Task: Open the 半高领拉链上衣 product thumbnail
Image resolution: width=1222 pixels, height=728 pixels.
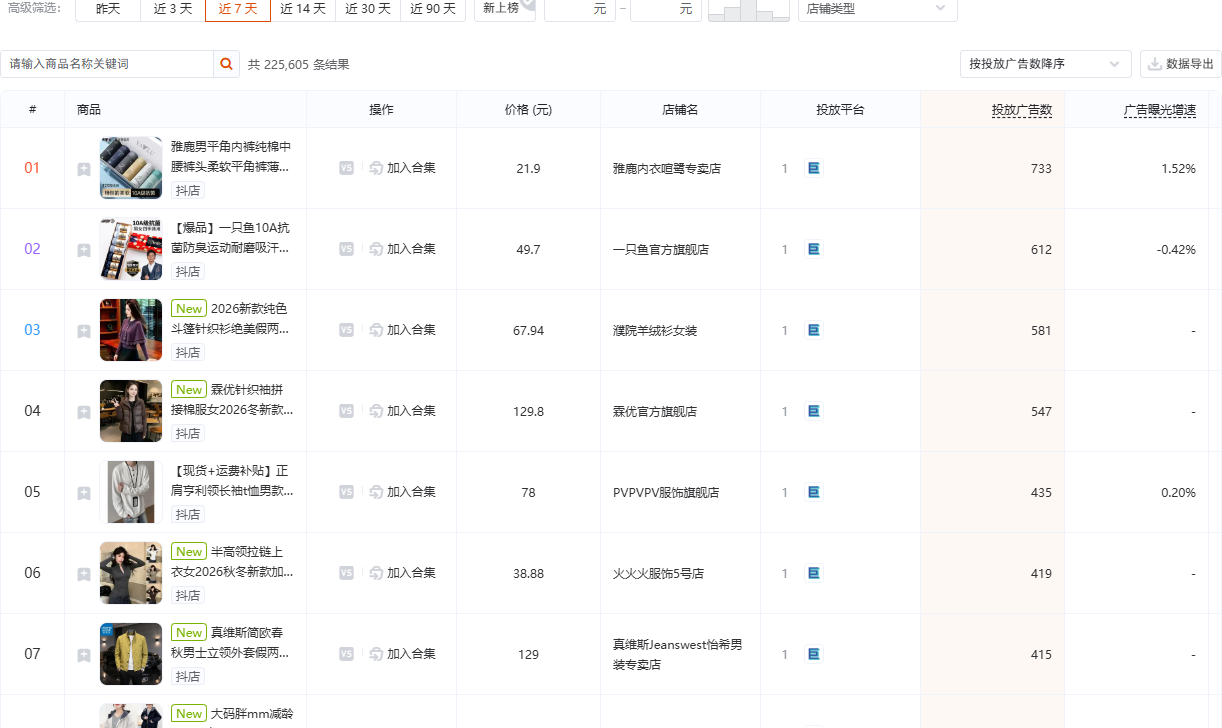Action: (x=131, y=573)
